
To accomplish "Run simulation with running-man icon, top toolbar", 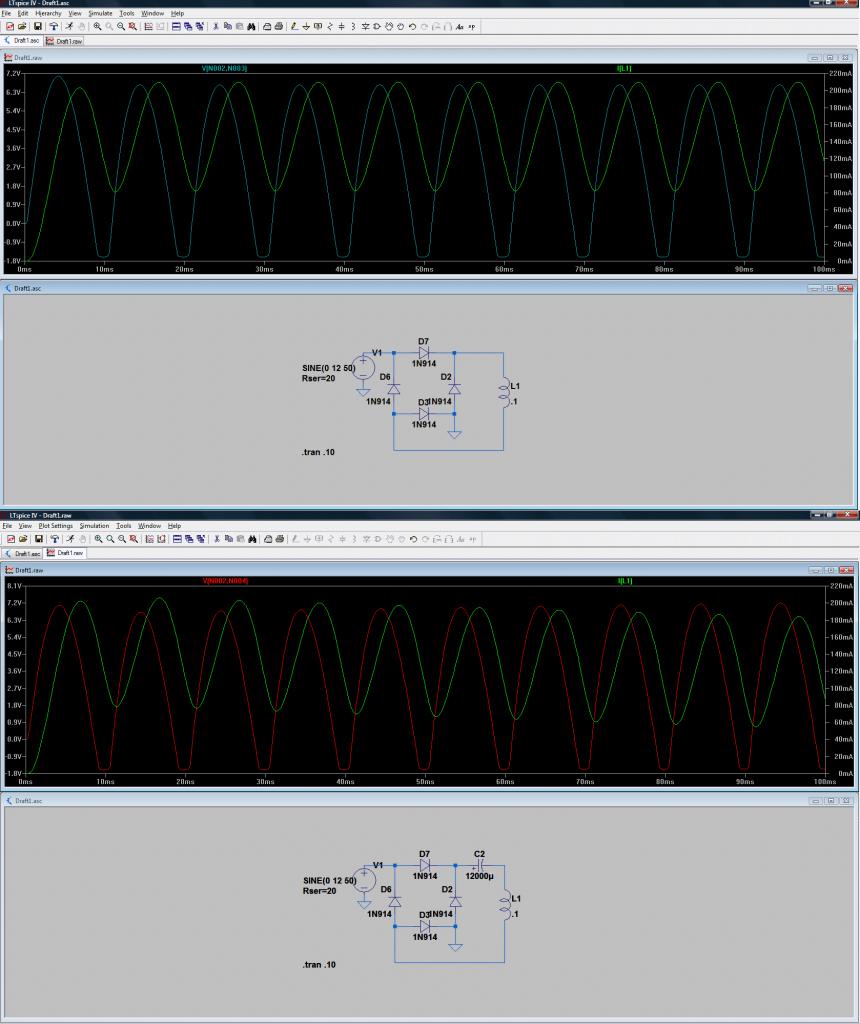I will click(x=69, y=27).
